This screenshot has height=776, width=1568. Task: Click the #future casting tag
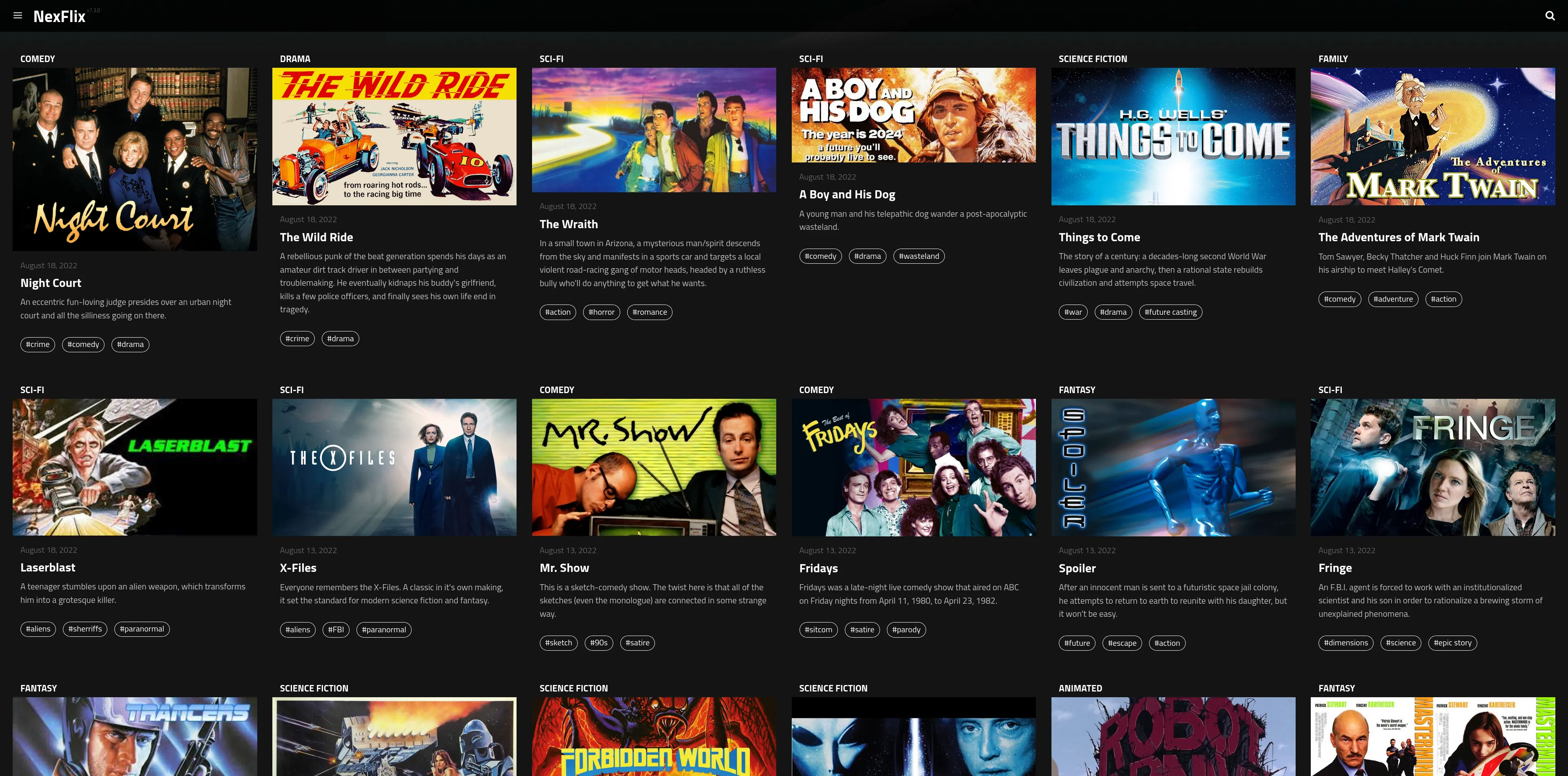[1171, 312]
